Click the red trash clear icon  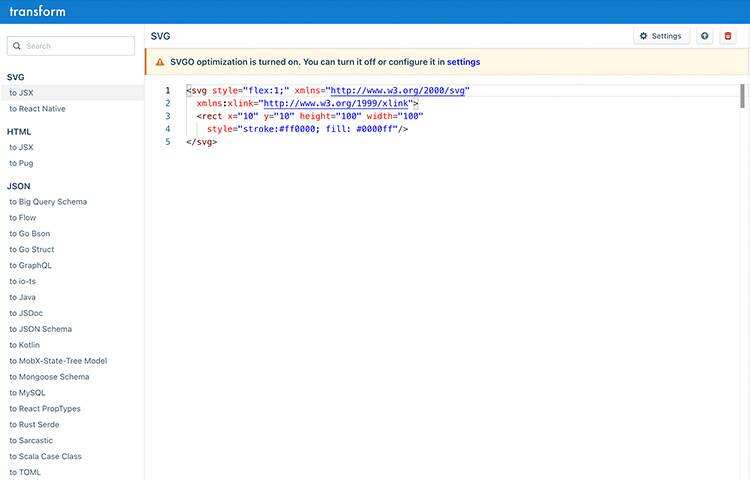point(728,36)
